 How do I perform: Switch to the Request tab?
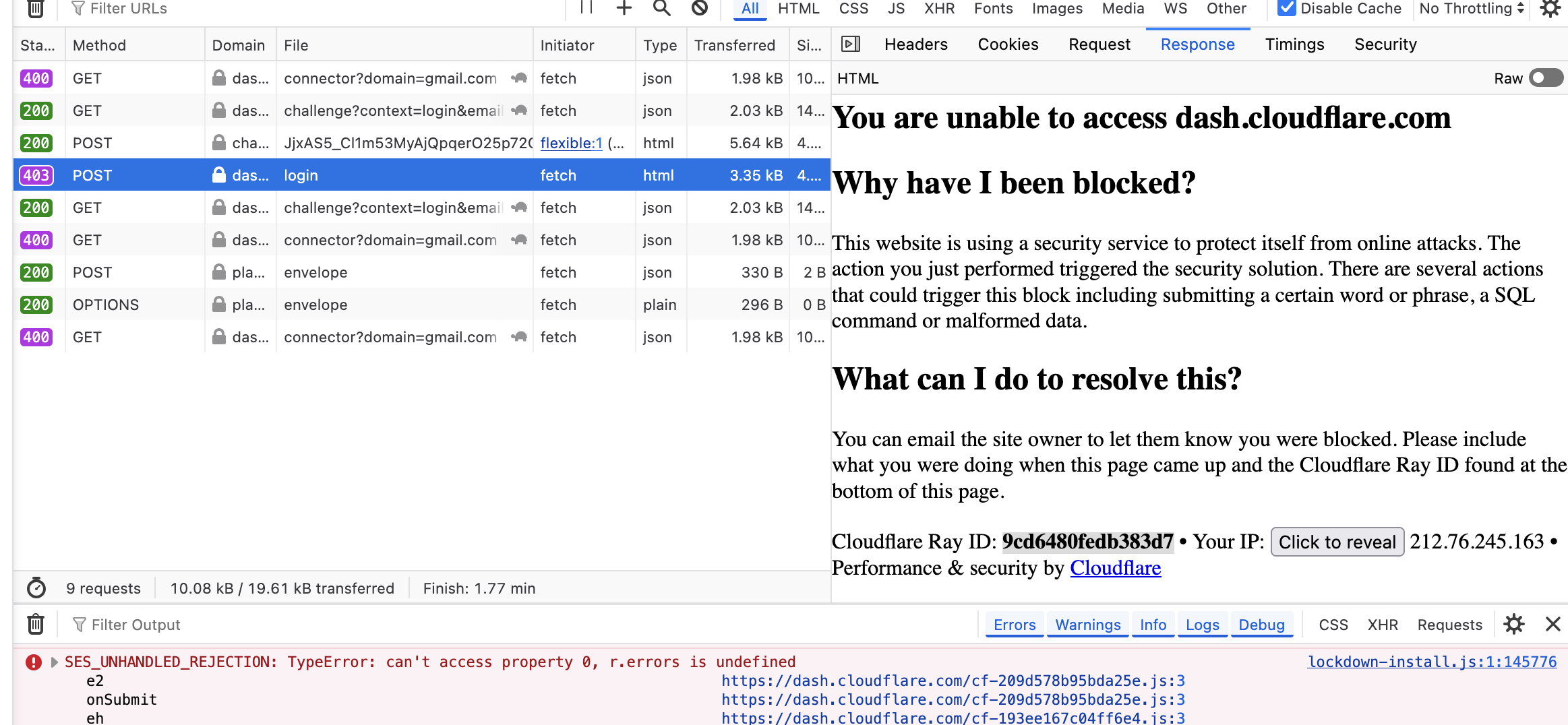point(1099,44)
